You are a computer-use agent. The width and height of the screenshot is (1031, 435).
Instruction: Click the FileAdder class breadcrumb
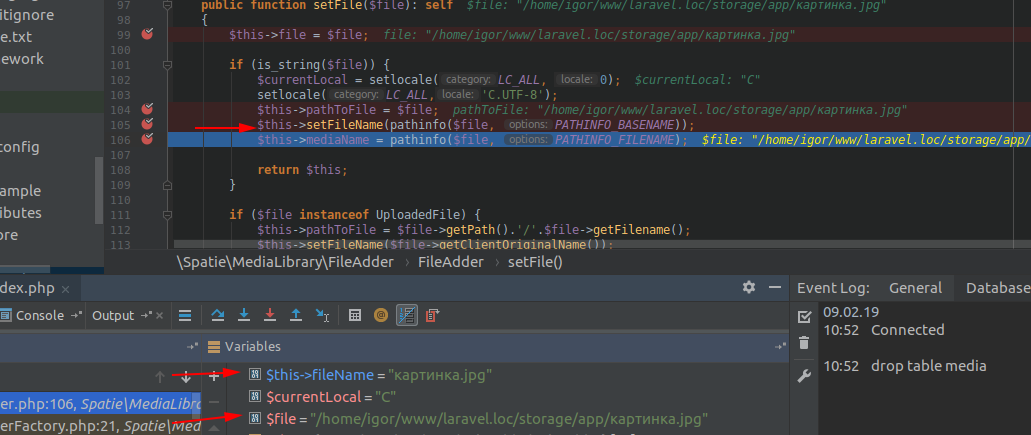(x=450, y=262)
